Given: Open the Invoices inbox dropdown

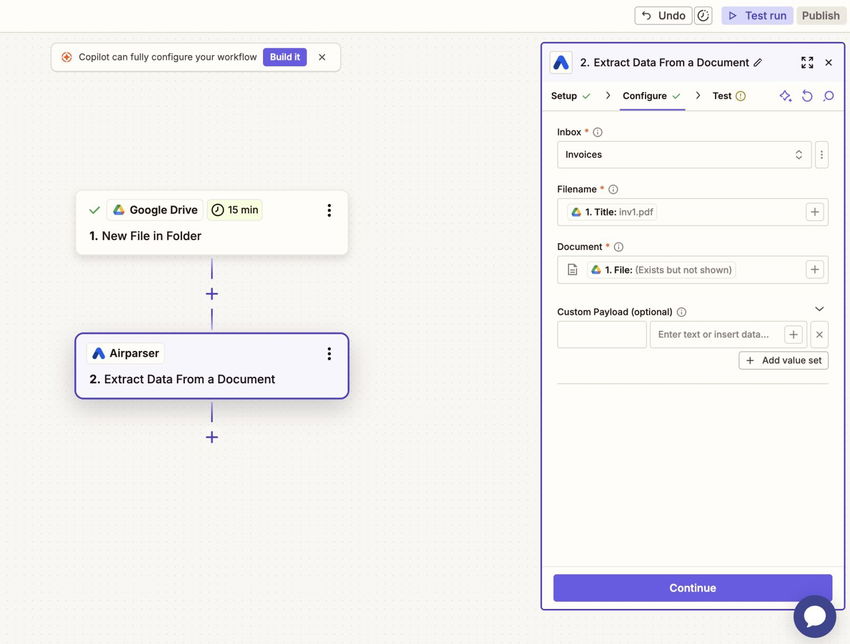Looking at the screenshot, I should 684,155.
